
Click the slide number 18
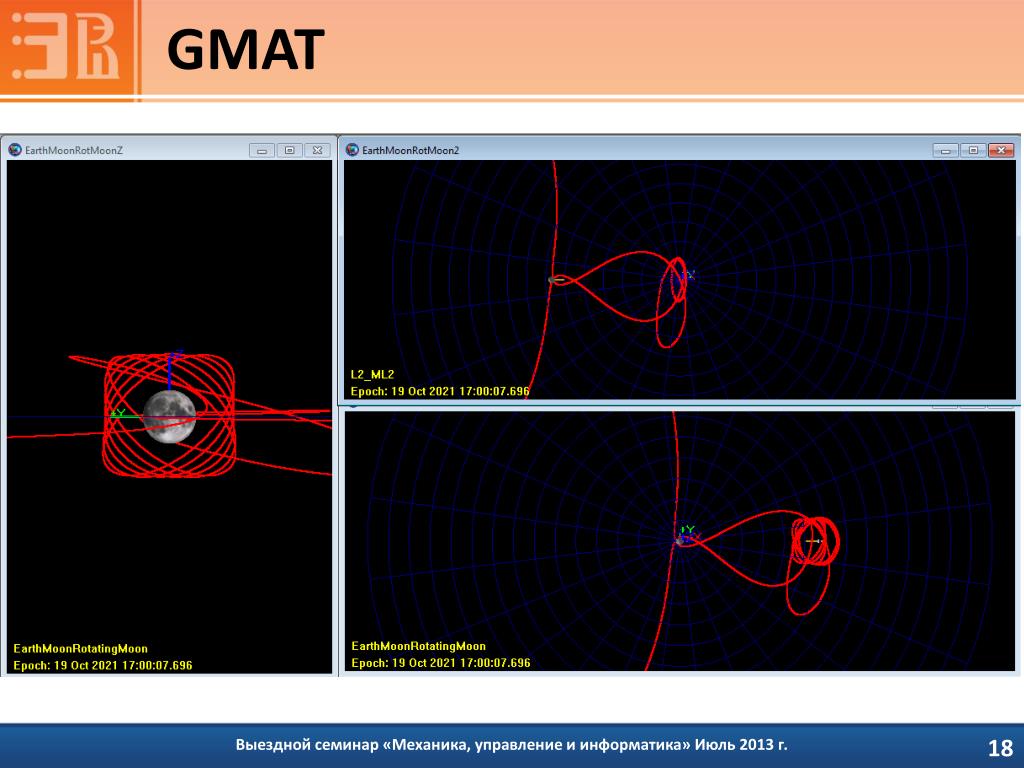coord(1000,748)
